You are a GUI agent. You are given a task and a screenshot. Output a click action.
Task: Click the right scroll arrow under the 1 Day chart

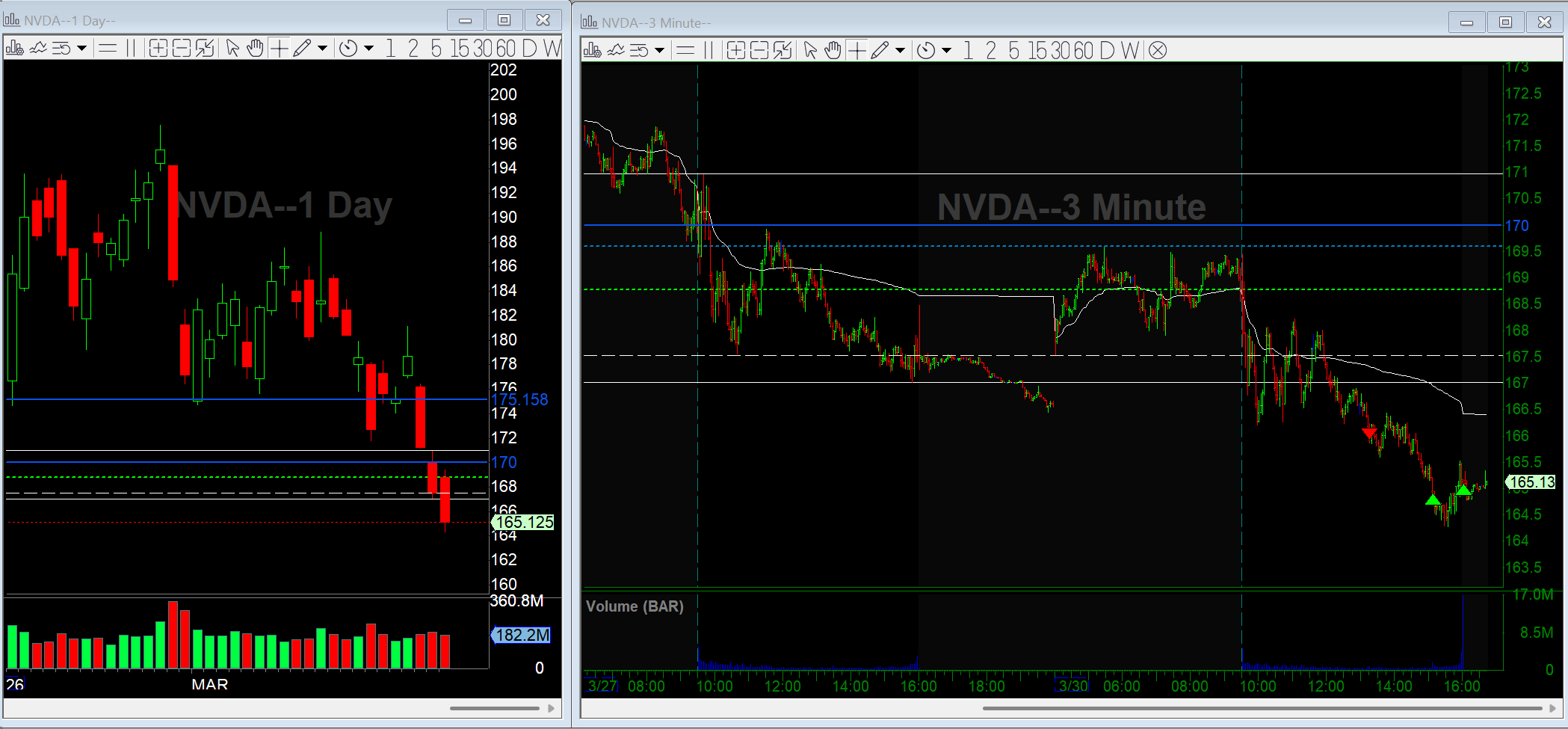(552, 708)
